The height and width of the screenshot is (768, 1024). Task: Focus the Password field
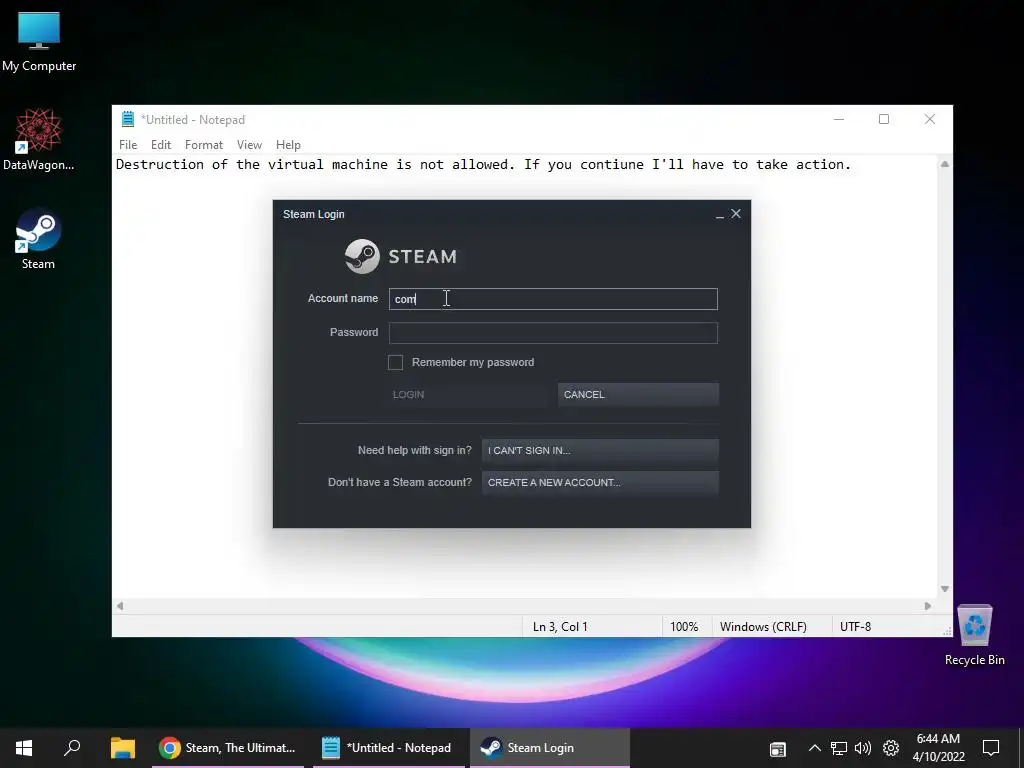(553, 333)
